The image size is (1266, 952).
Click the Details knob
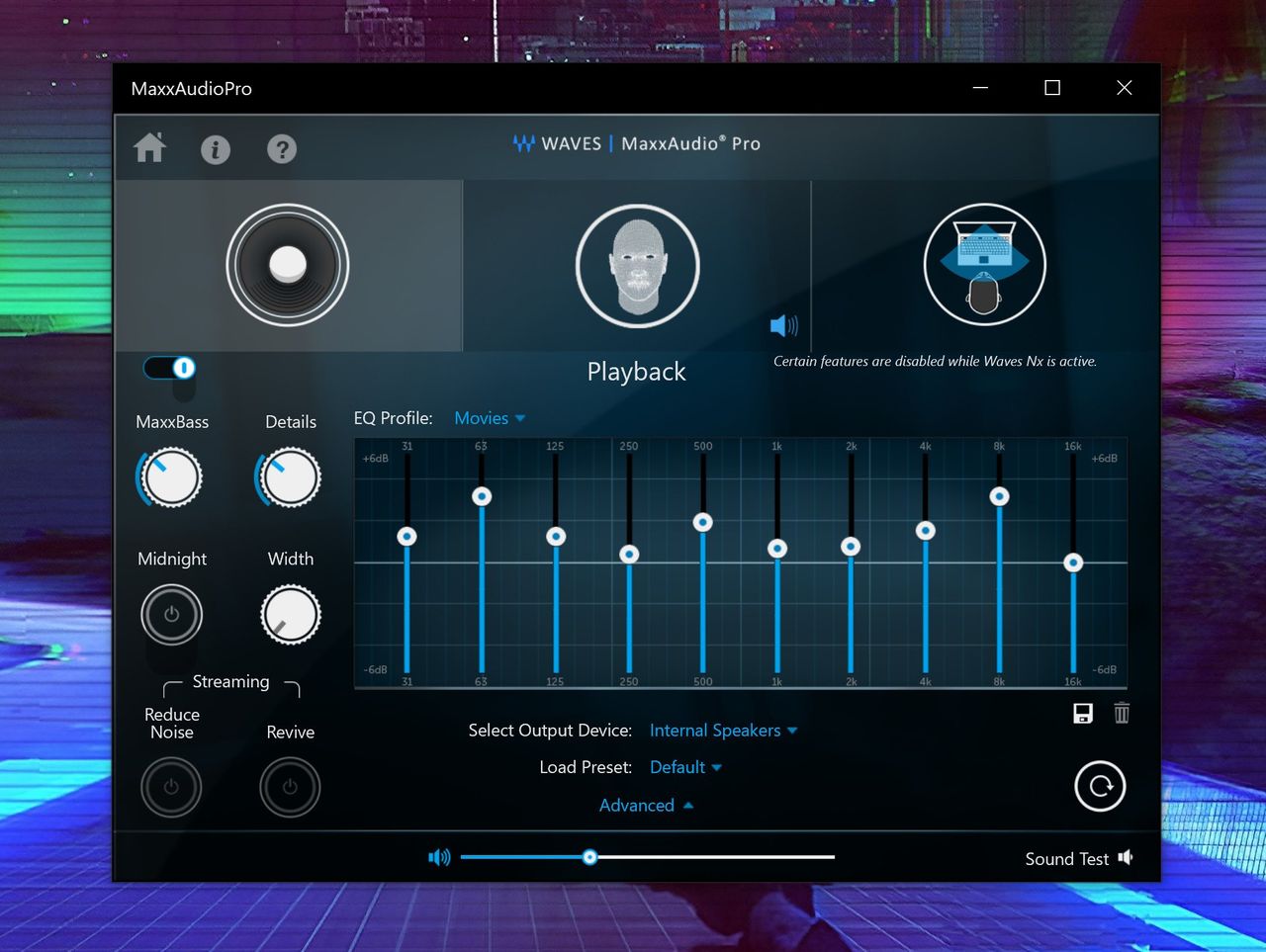[290, 477]
